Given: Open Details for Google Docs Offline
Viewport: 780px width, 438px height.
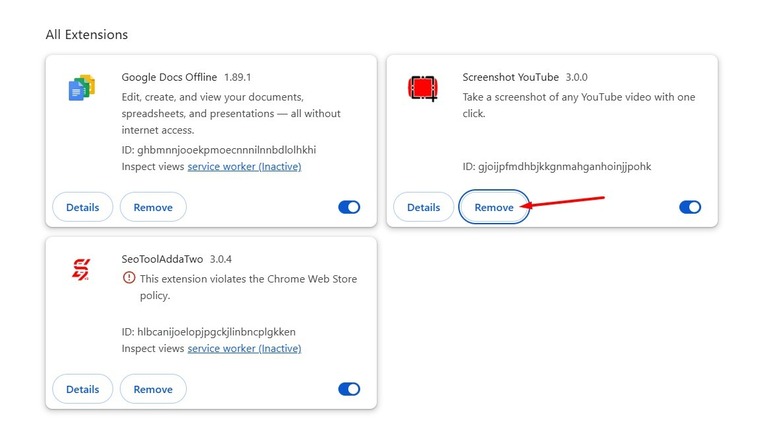Looking at the screenshot, I should coord(83,207).
